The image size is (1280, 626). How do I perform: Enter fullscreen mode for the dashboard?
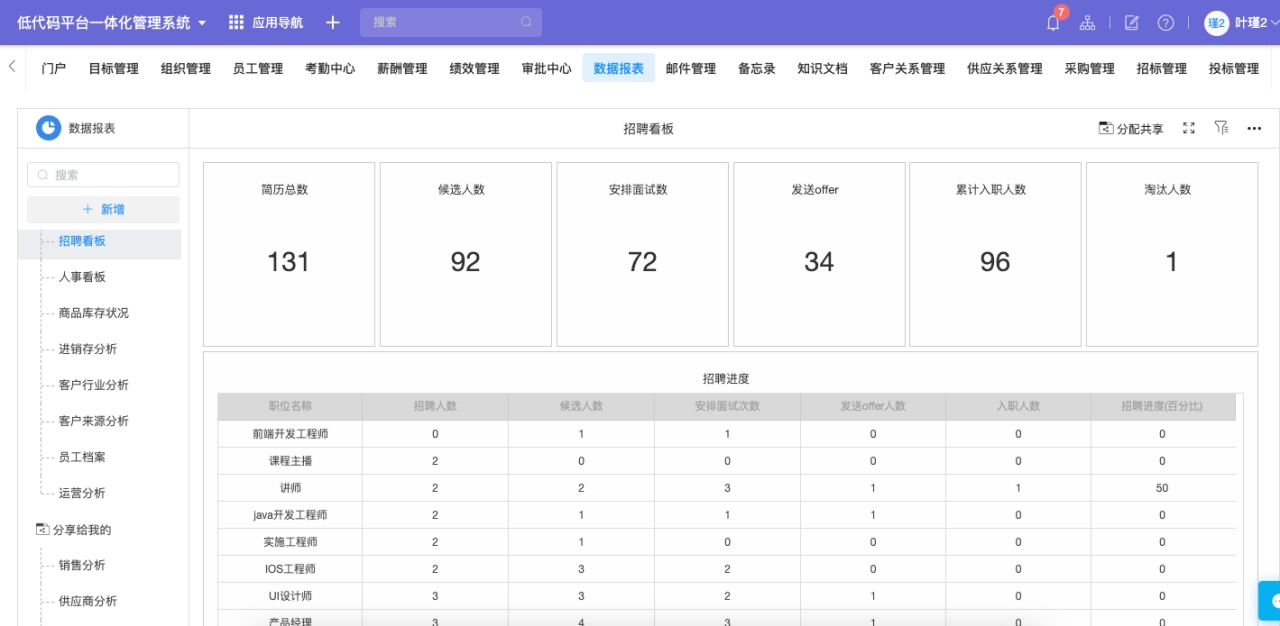[1189, 128]
